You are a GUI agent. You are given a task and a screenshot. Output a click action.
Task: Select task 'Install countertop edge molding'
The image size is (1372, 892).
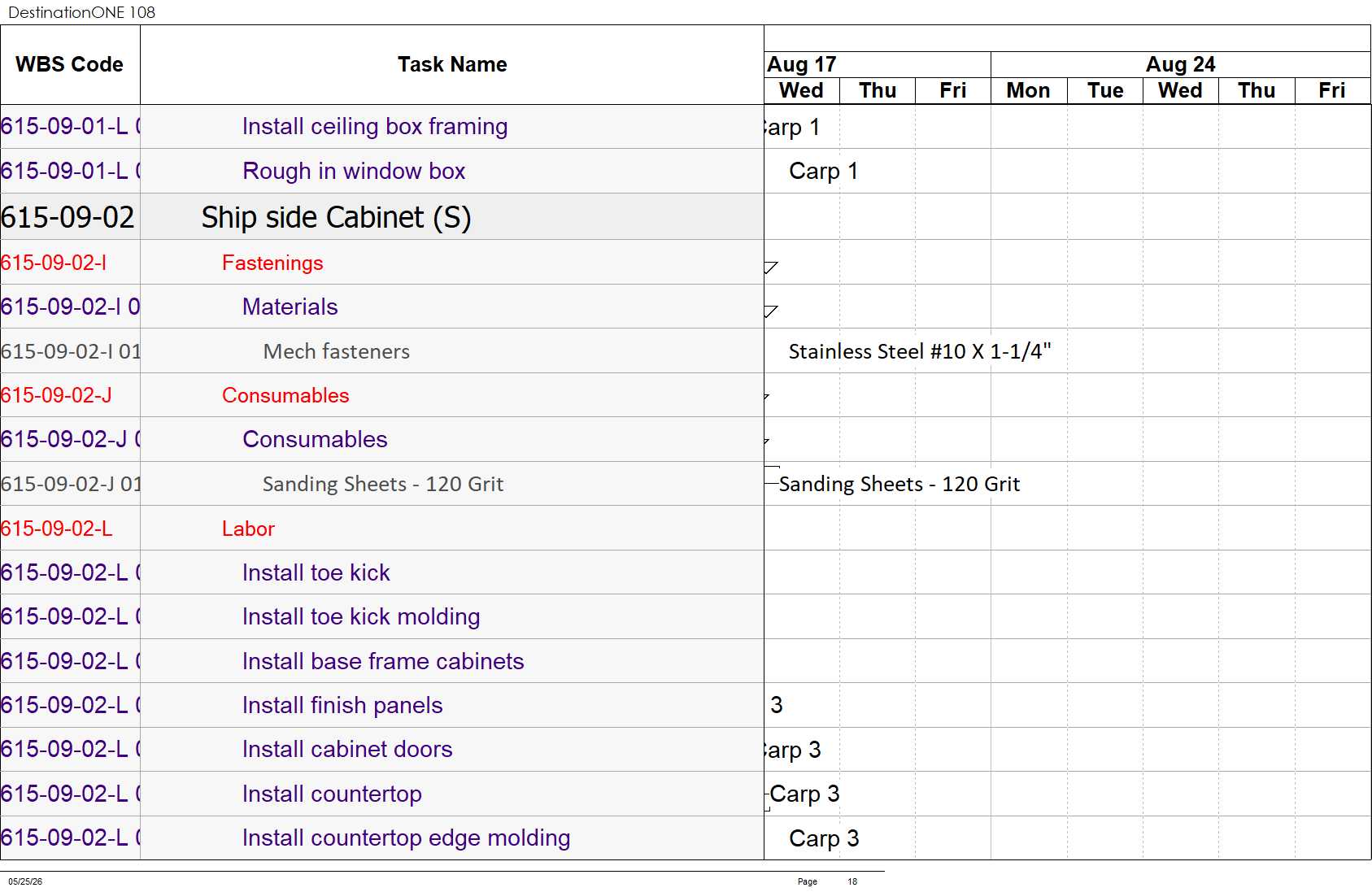[406, 838]
